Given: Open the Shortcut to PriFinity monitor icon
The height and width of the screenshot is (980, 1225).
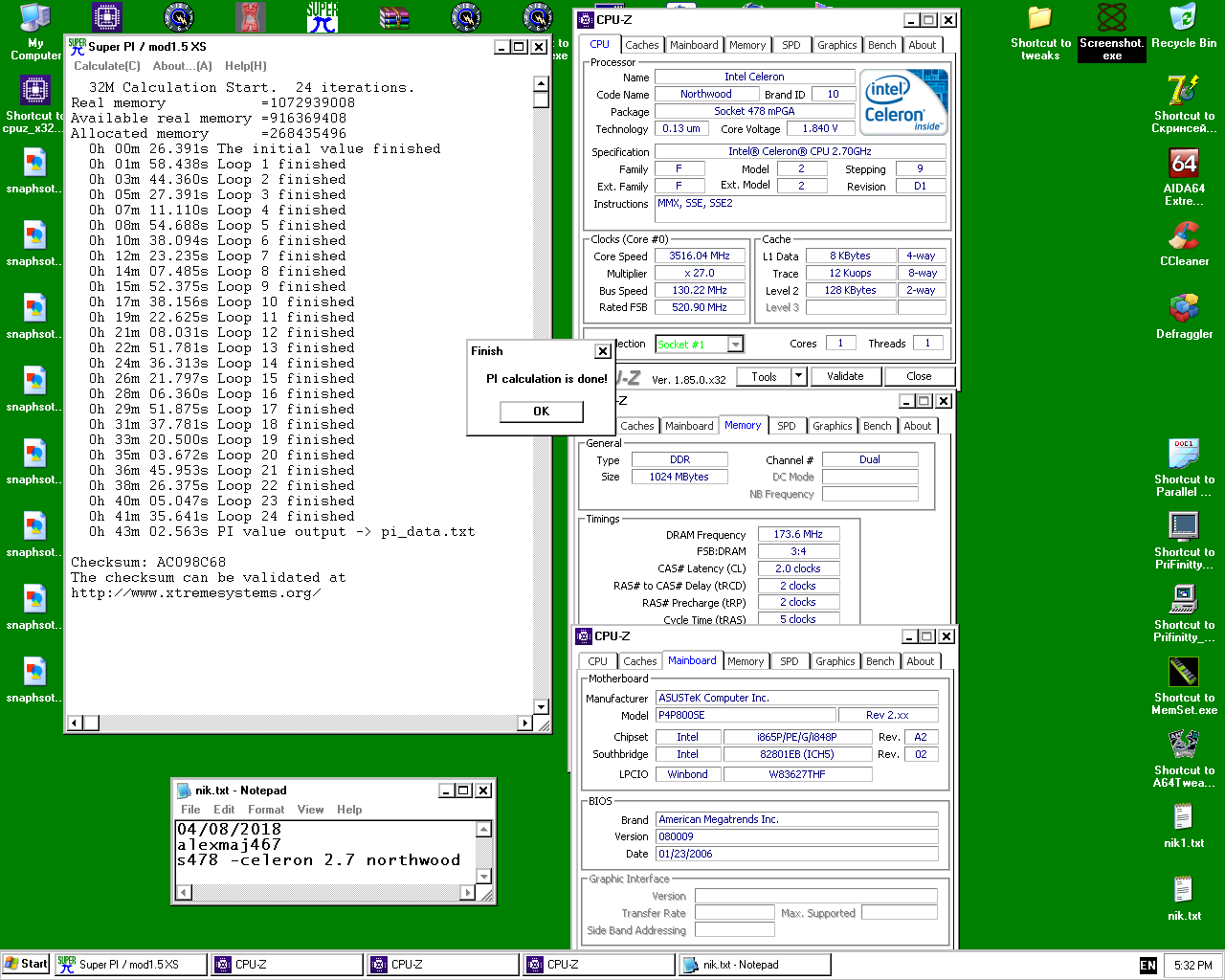Looking at the screenshot, I should click(x=1184, y=542).
